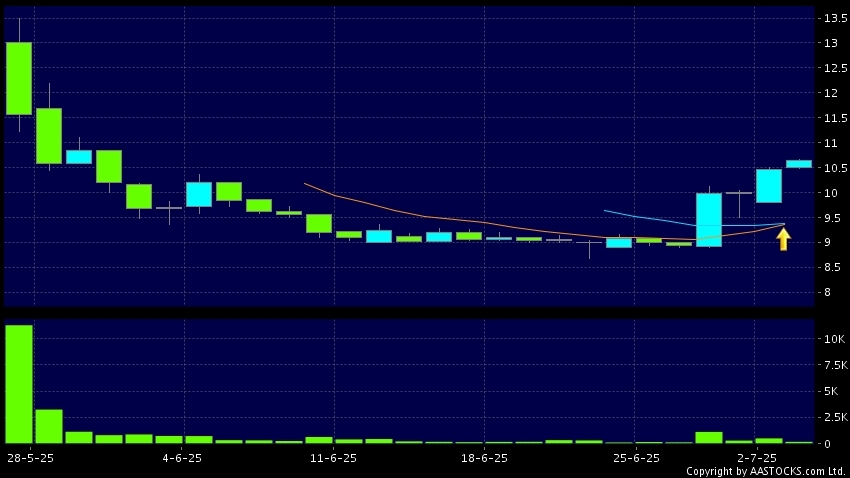Select the 25-6-25 date label

coord(636,458)
